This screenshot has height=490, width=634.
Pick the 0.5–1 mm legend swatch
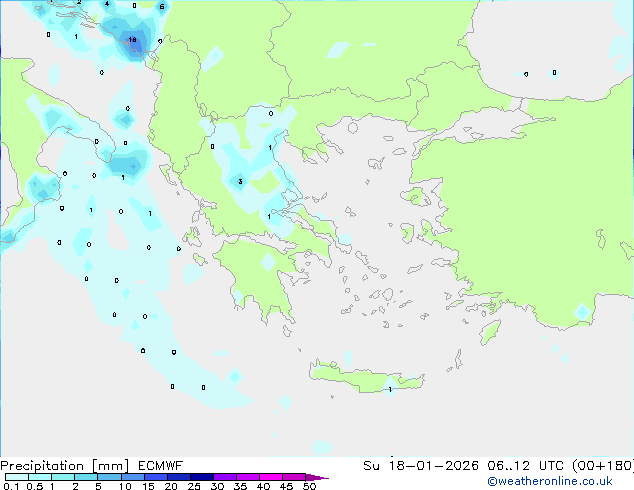point(40,477)
